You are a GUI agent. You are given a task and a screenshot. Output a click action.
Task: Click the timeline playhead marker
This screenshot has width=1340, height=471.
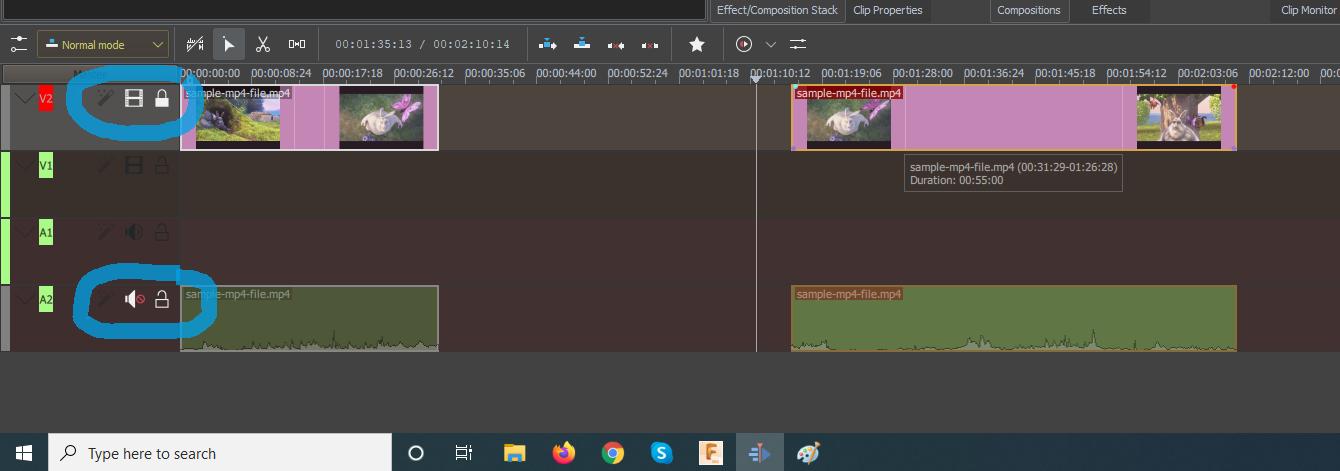click(755, 80)
